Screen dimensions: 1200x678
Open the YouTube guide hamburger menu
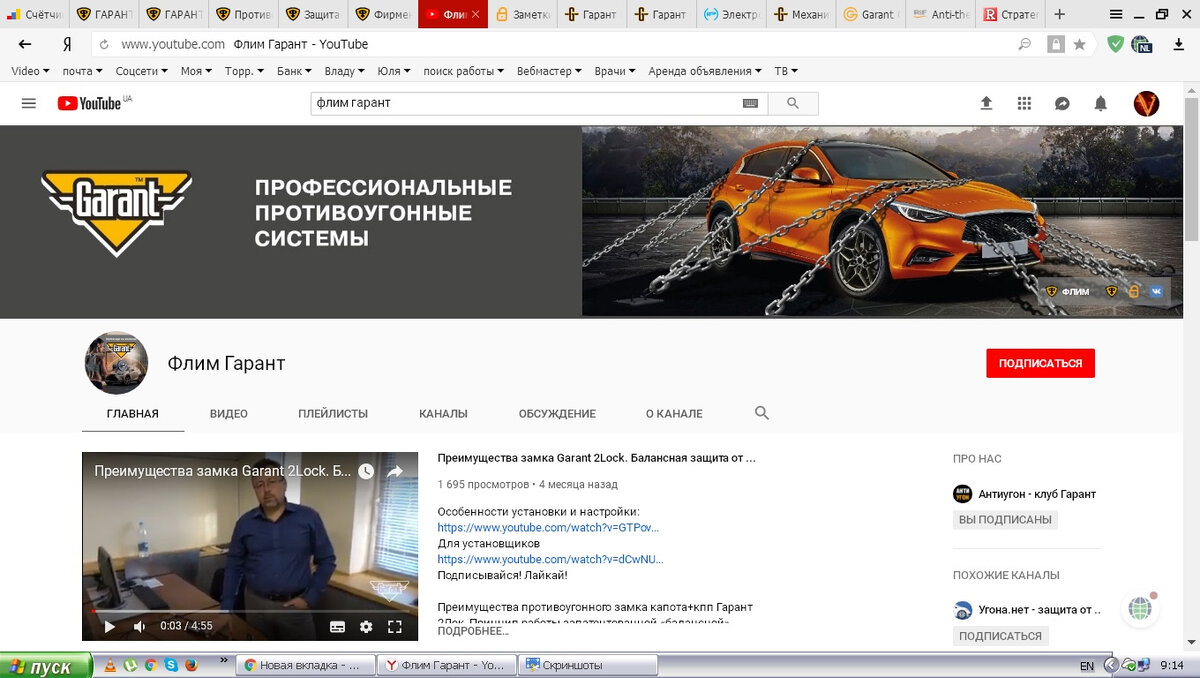pyautogui.click(x=29, y=103)
